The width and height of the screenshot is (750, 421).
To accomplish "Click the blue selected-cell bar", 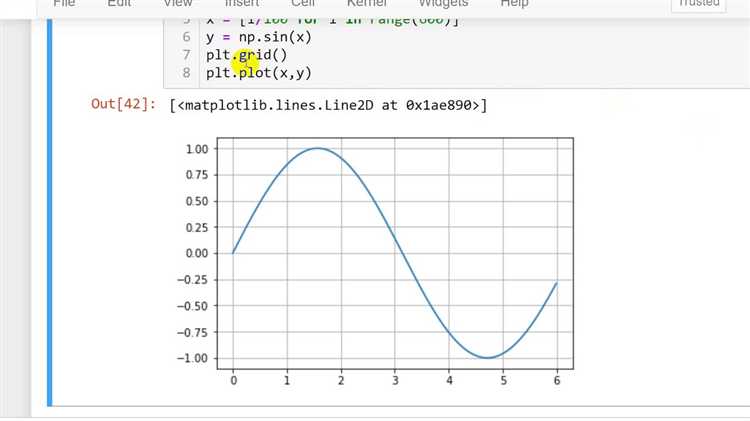I will [x=50, y=212].
